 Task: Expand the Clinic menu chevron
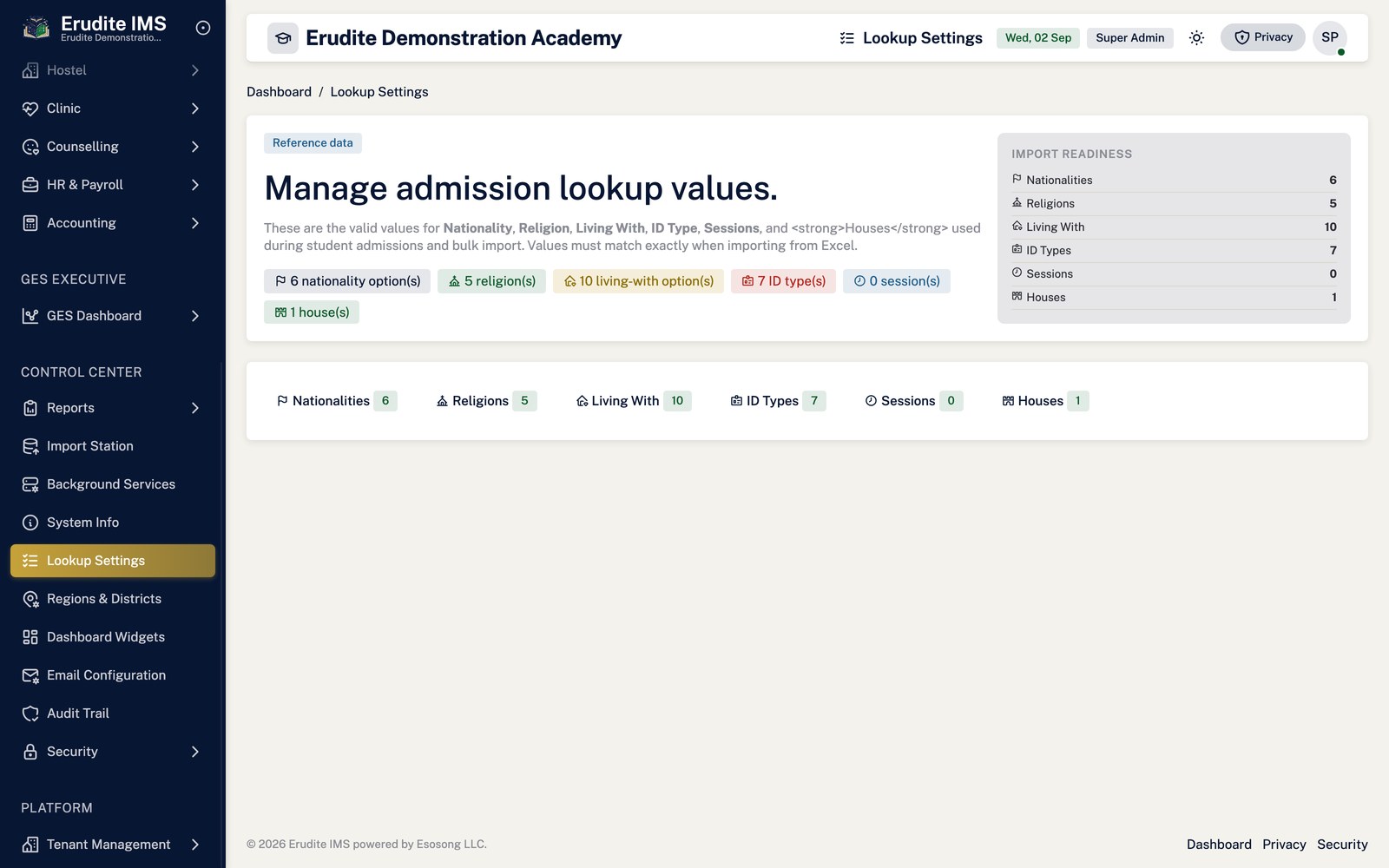(x=195, y=108)
